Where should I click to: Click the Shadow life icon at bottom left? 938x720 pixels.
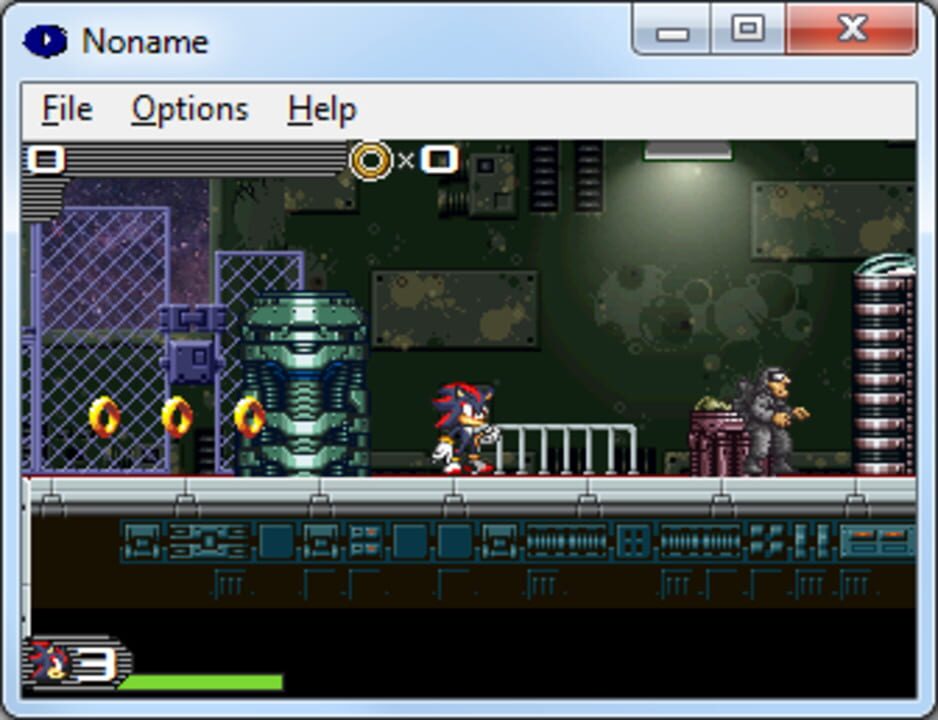coord(49,661)
